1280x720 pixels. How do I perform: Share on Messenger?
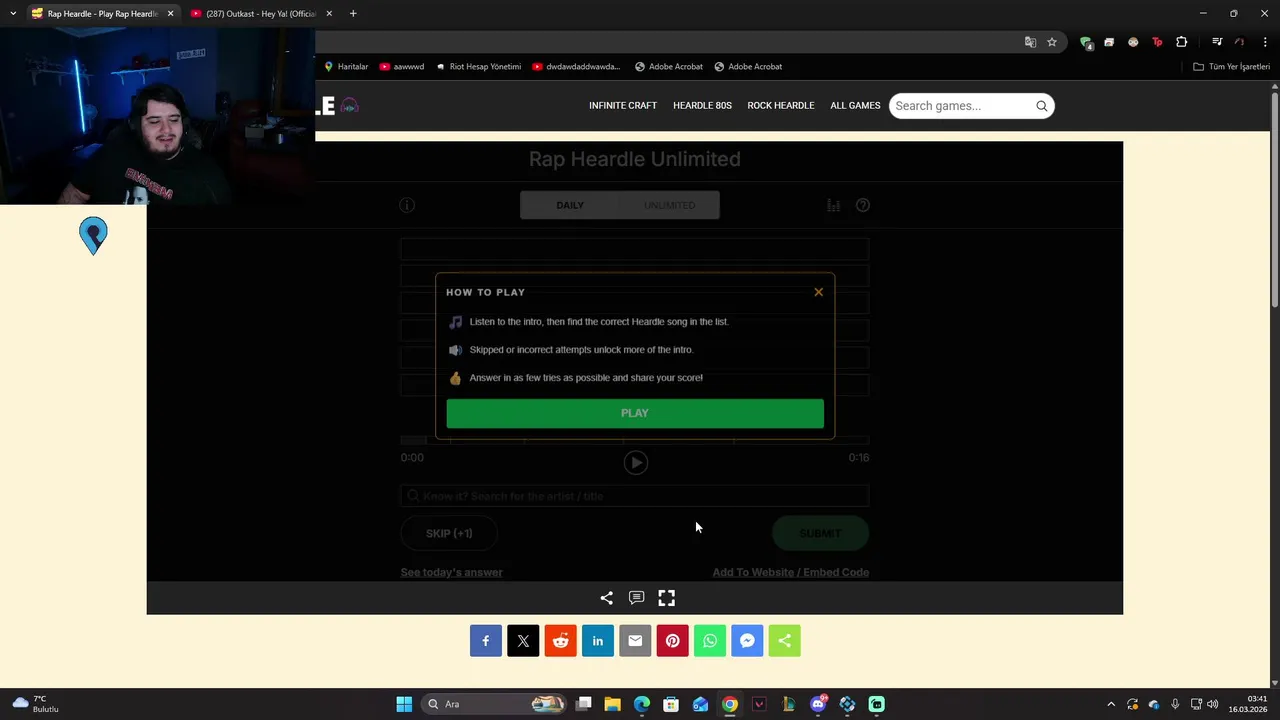[x=747, y=641]
